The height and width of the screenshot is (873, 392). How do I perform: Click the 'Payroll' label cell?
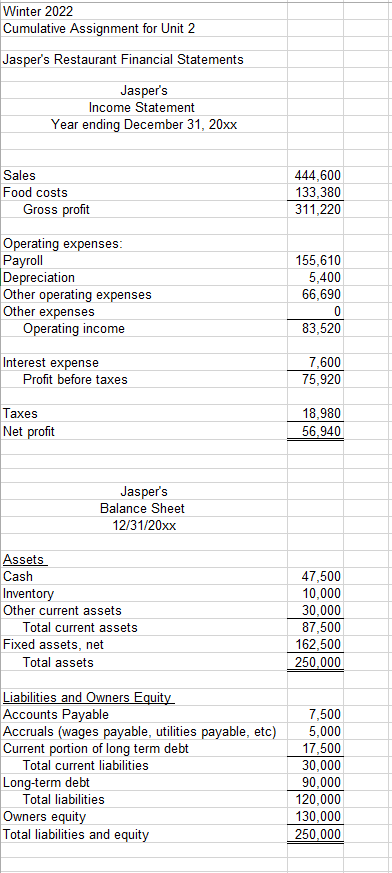tap(144, 261)
